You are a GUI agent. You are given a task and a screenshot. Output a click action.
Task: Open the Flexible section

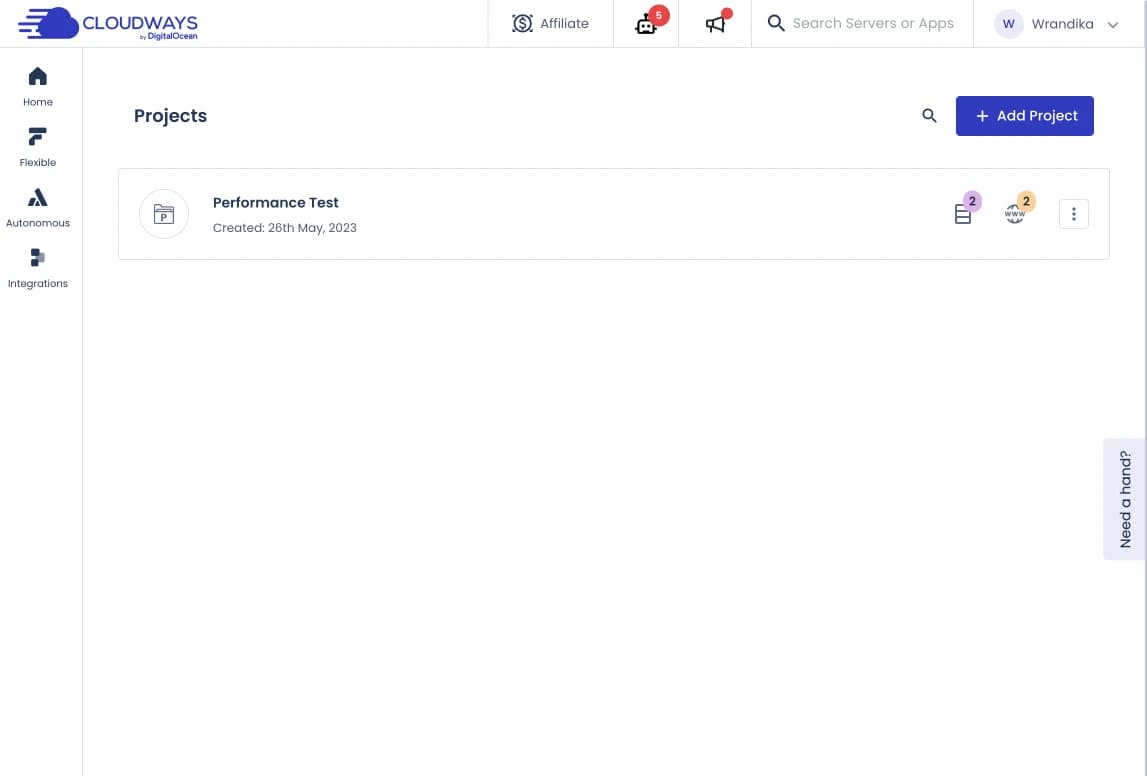point(38,146)
